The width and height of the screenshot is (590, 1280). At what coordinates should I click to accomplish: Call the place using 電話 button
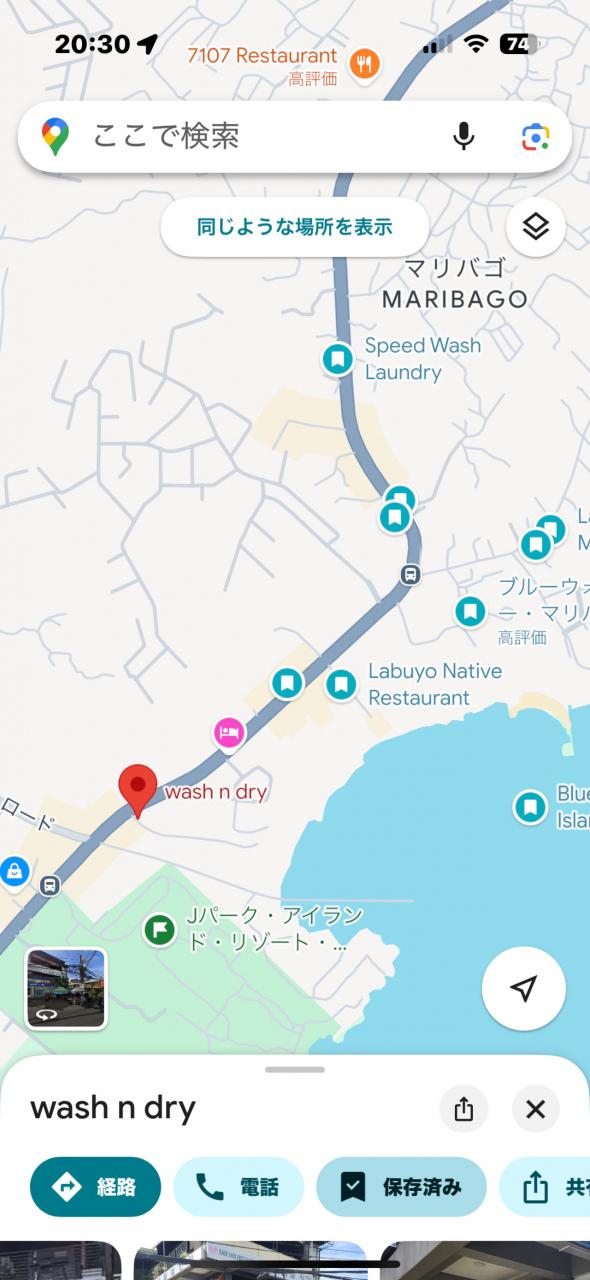click(x=238, y=1187)
